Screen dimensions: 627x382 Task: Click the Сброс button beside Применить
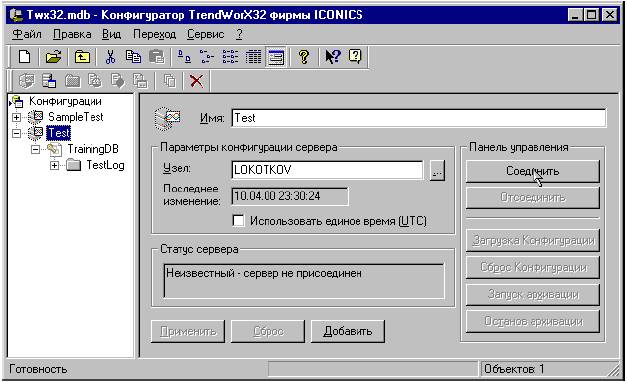tap(268, 331)
